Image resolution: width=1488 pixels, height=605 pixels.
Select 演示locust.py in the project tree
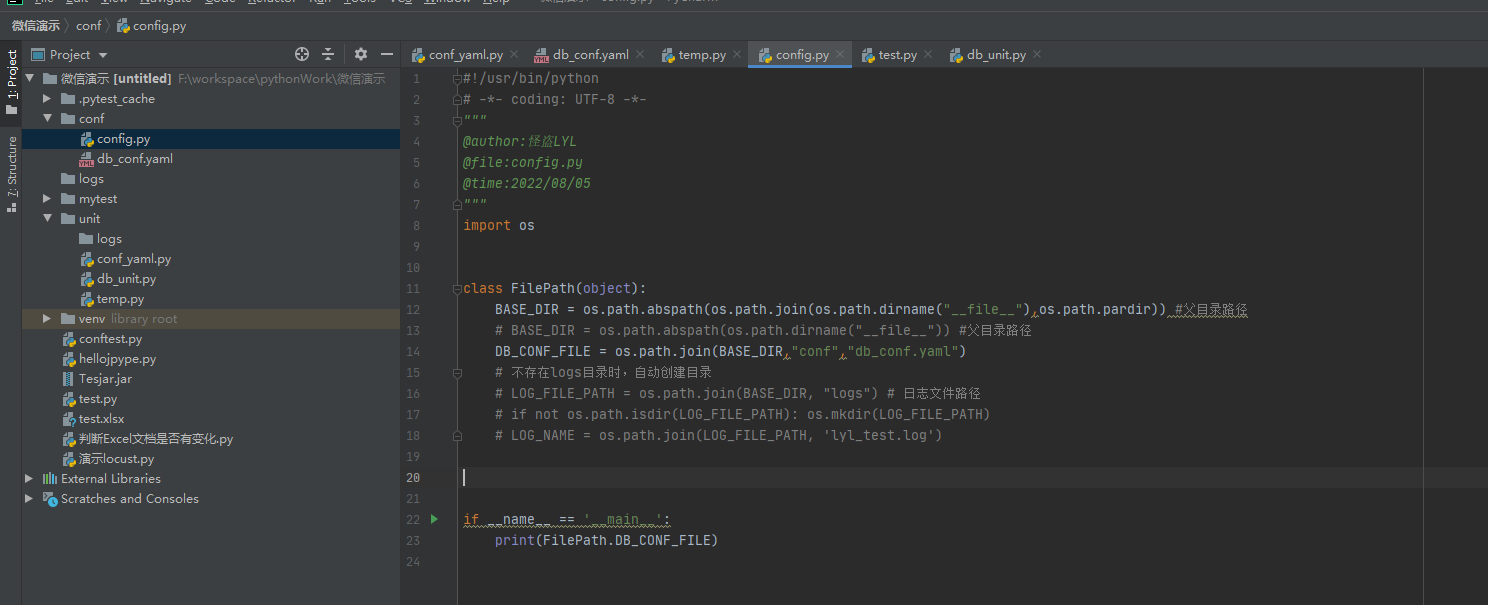(211, 459)
